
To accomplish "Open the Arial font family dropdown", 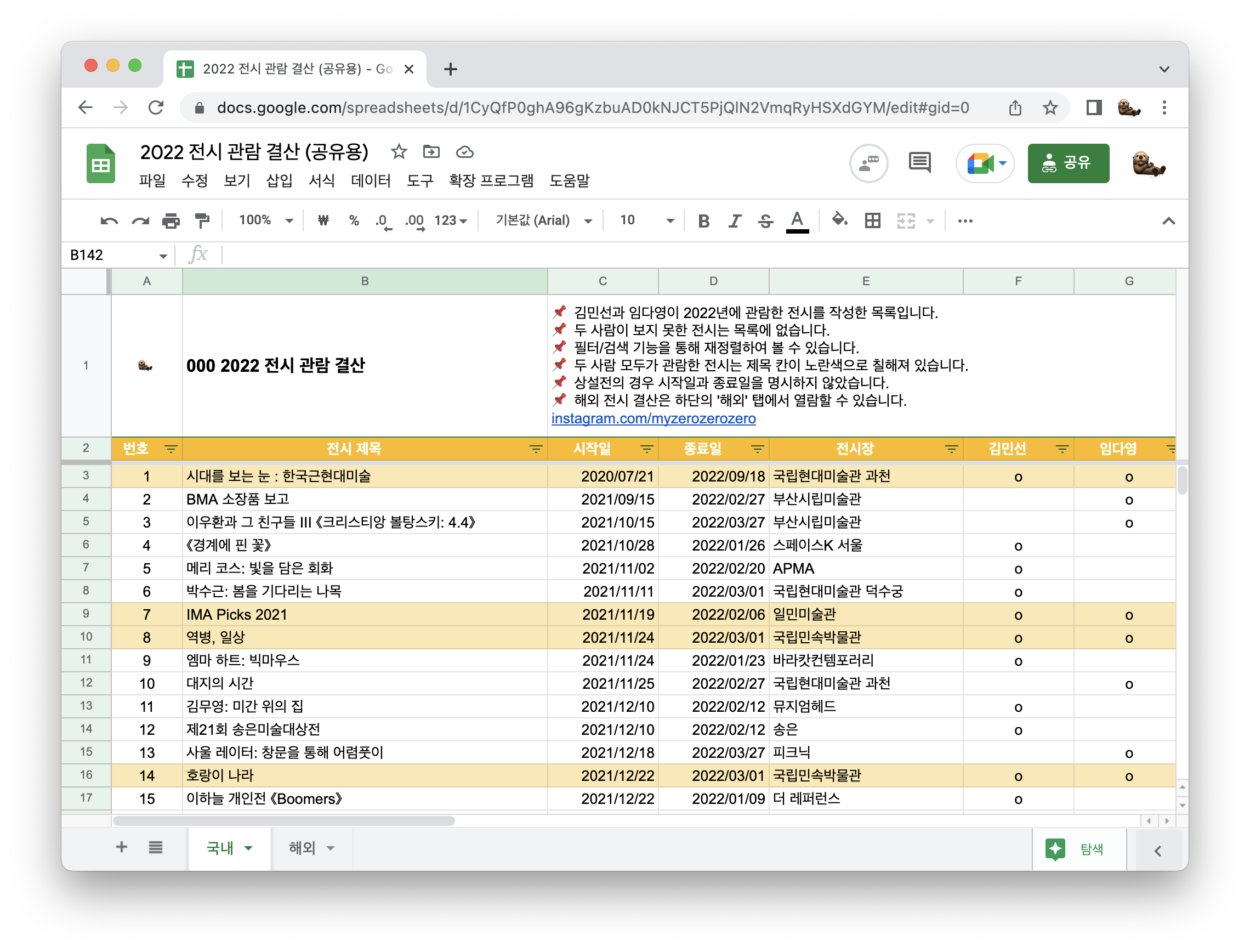I will 543,220.
